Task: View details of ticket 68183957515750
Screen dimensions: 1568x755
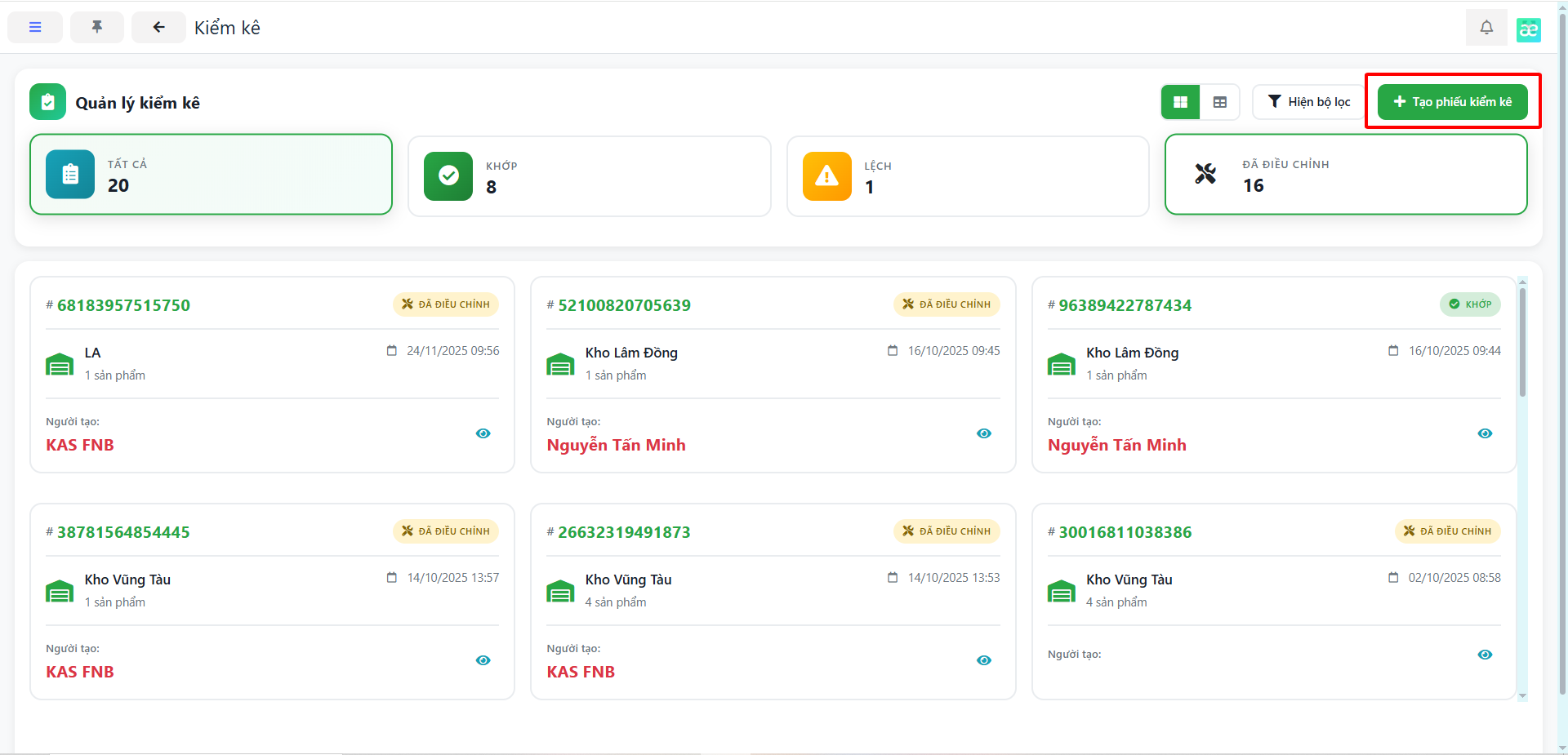Action: [x=483, y=433]
